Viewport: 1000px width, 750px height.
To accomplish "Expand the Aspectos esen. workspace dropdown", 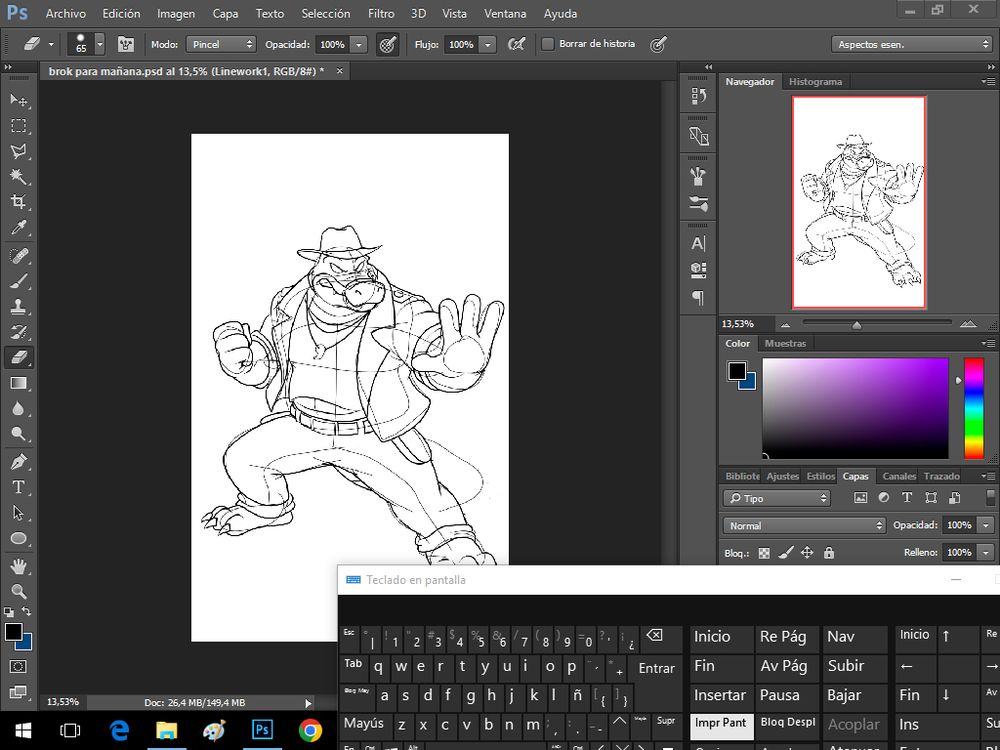I will tap(911, 44).
